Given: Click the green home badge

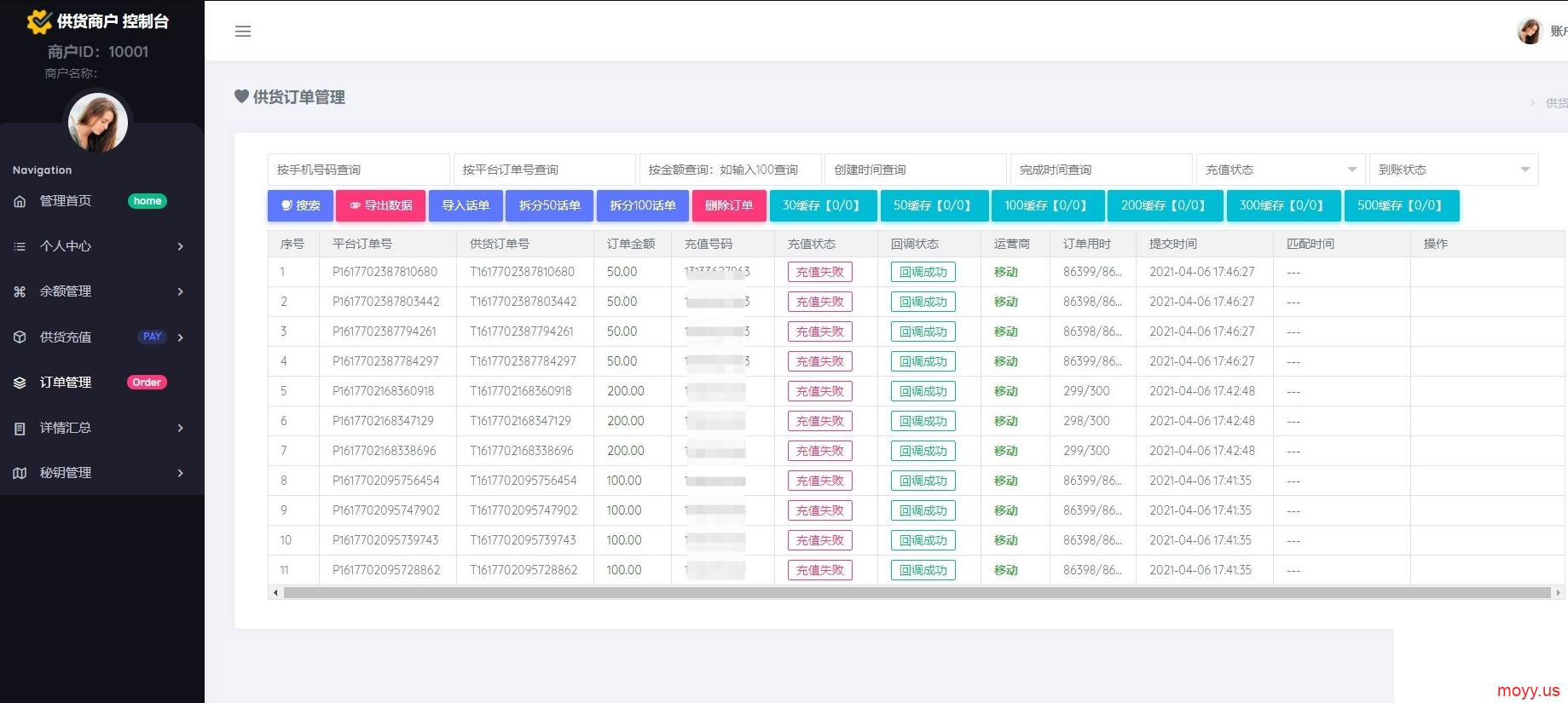Looking at the screenshot, I should click(x=148, y=201).
